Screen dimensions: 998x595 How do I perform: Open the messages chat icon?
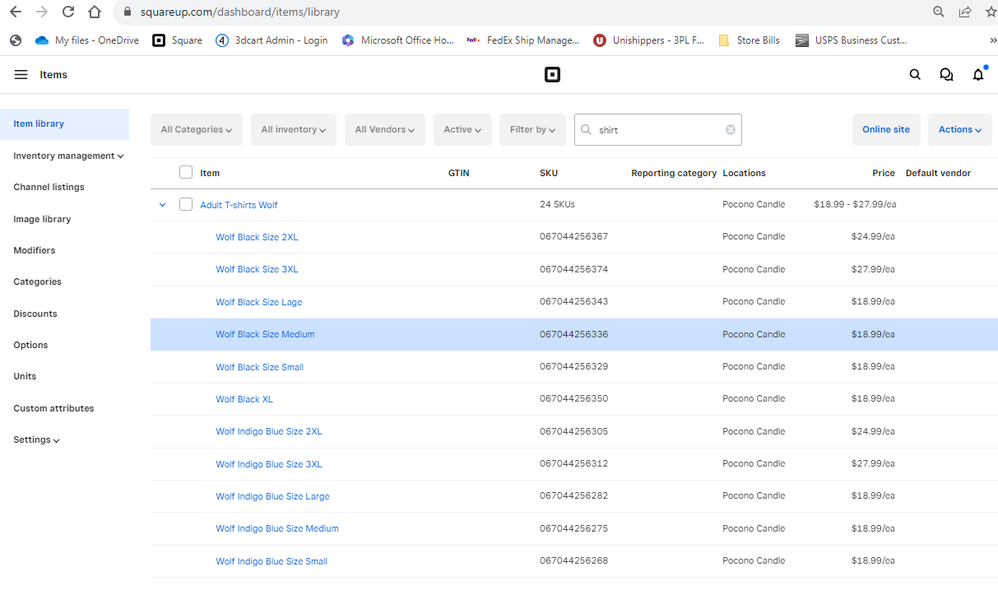click(x=946, y=75)
